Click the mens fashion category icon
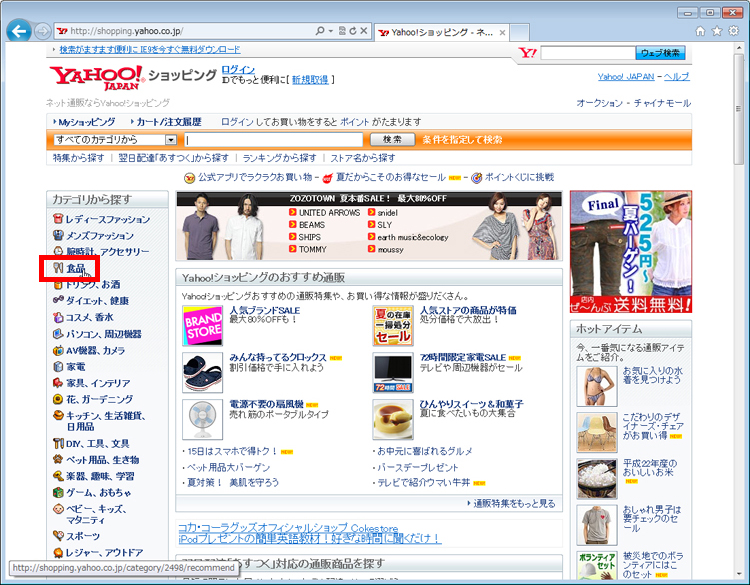750x585 pixels. pyautogui.click(x=58, y=235)
